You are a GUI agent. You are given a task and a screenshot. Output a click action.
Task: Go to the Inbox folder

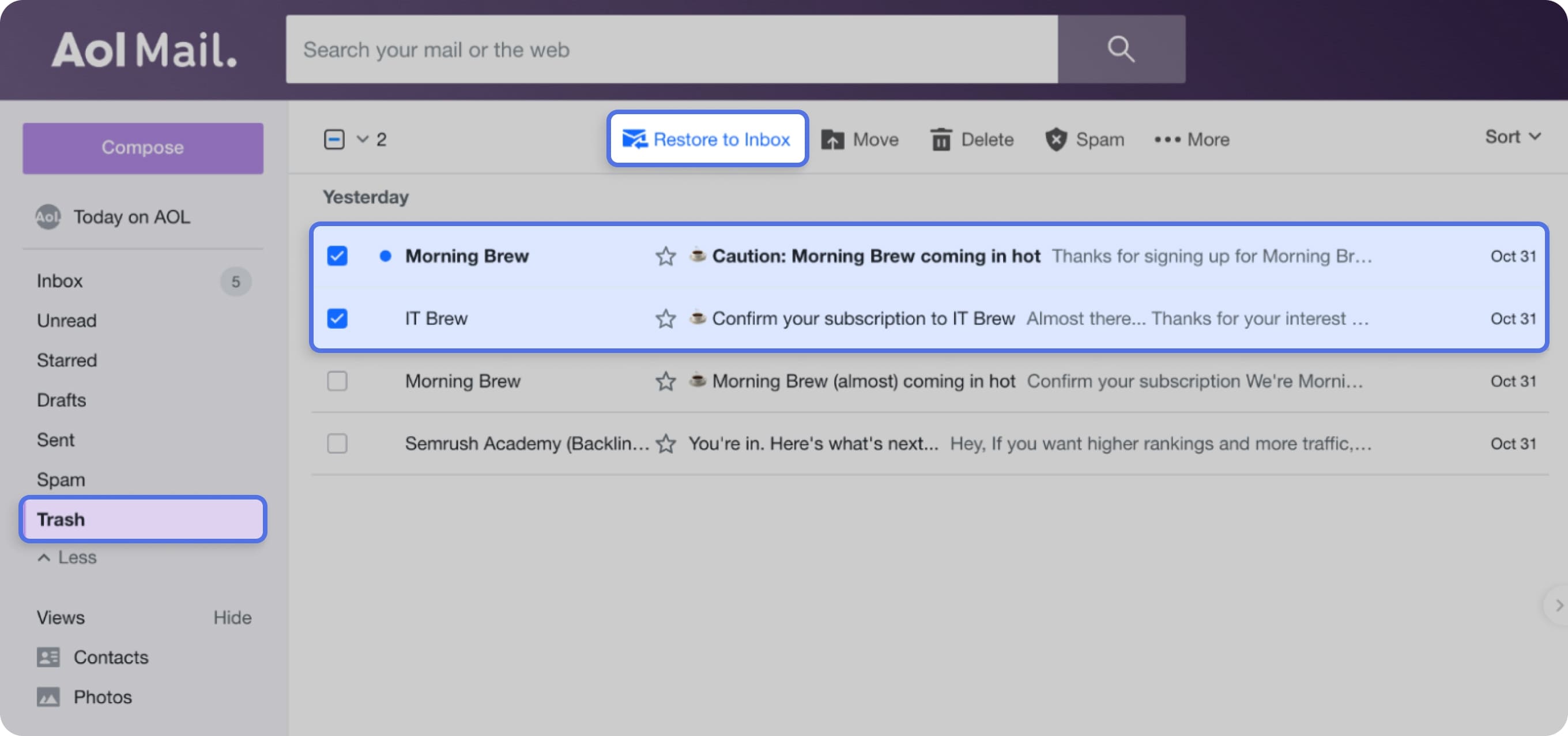coord(59,281)
